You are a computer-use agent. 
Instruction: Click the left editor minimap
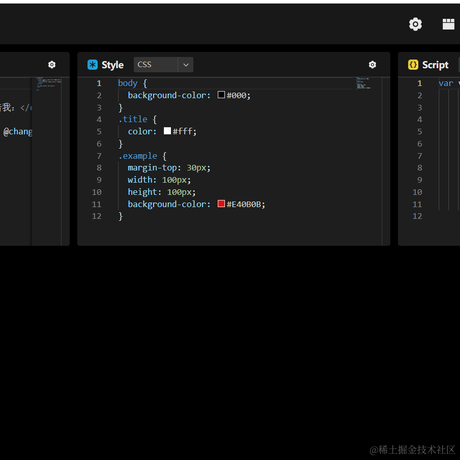(x=49, y=84)
